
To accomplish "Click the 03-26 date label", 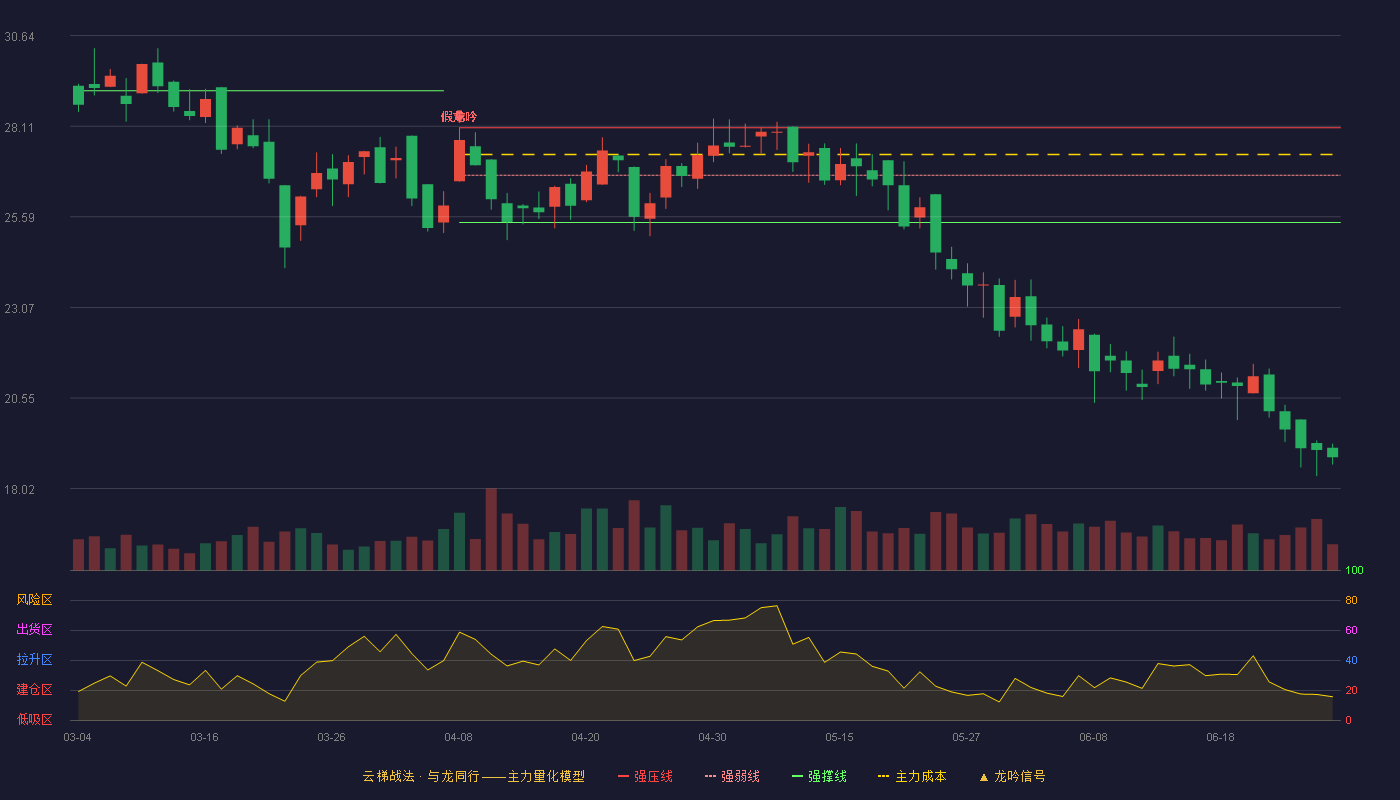I will coord(331,737).
